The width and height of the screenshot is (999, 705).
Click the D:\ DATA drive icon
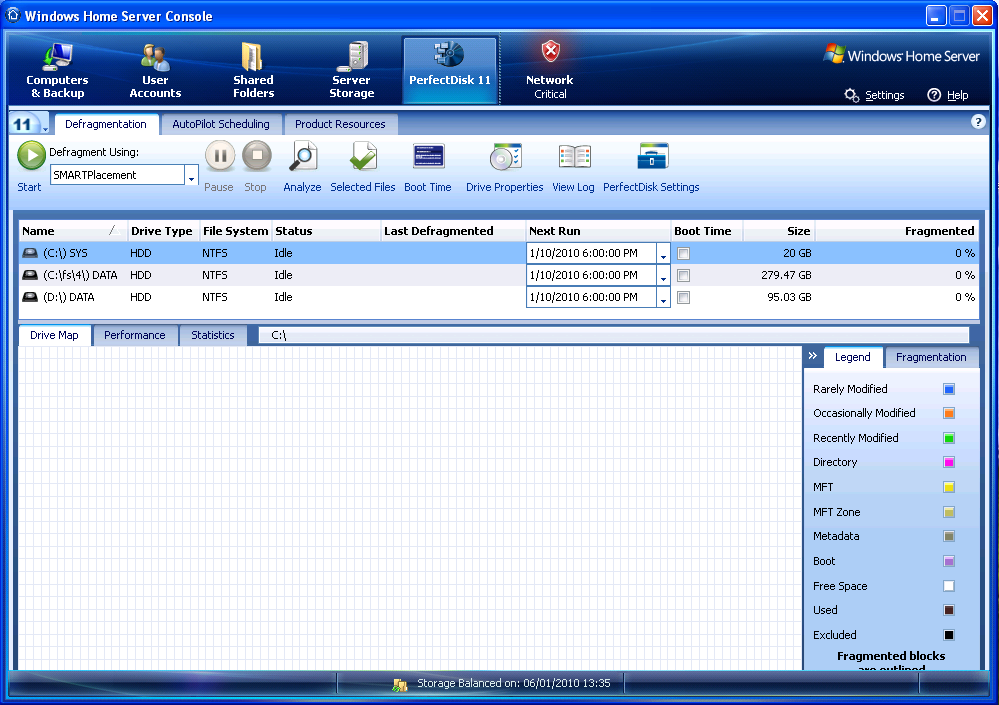(30, 297)
